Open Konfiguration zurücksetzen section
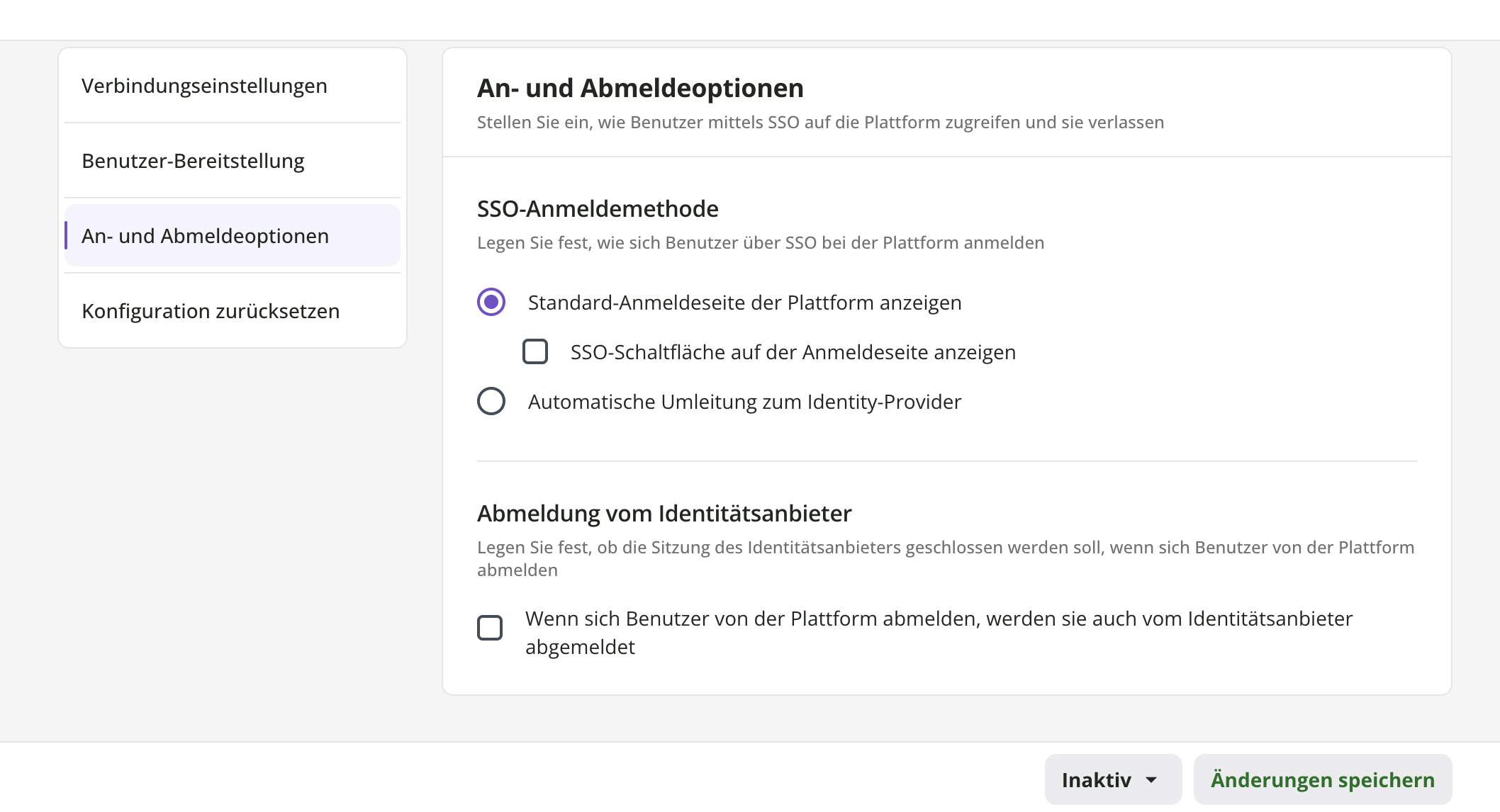 (211, 311)
